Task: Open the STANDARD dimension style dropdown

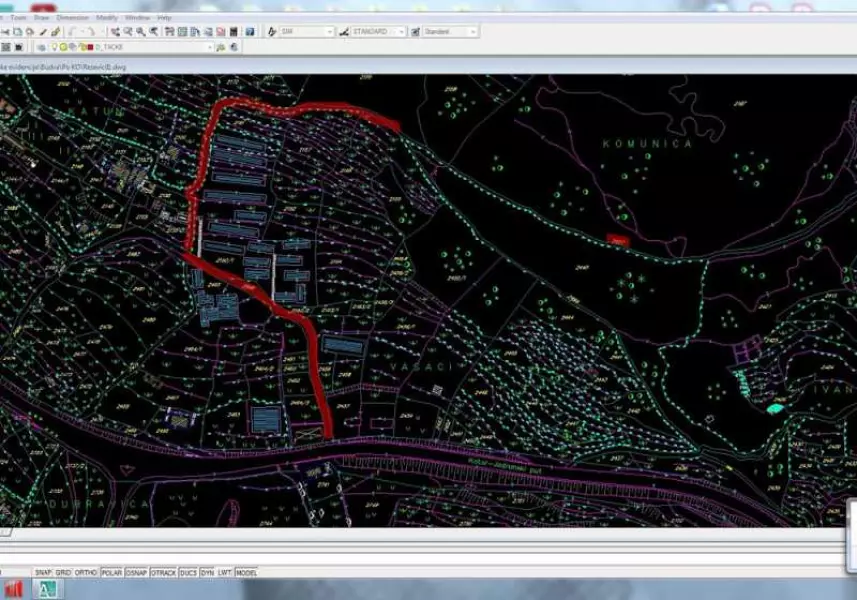Action: pyautogui.click(x=401, y=32)
